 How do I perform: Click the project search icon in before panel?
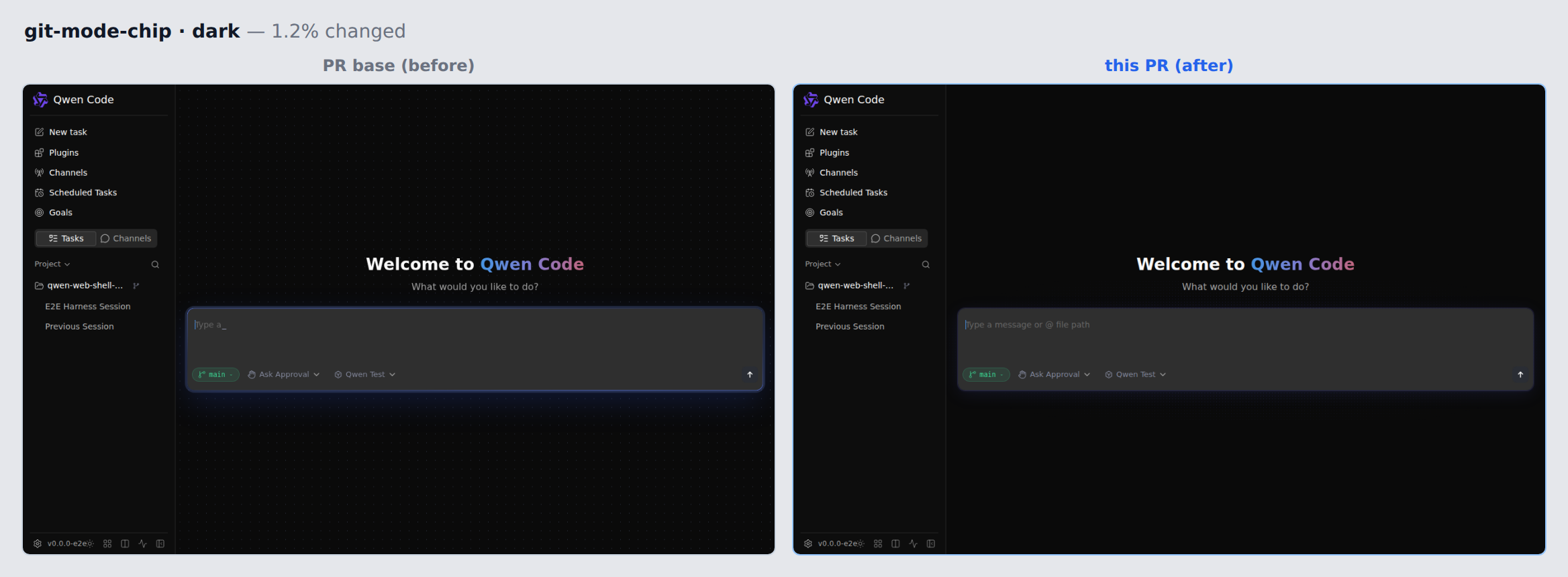click(155, 264)
